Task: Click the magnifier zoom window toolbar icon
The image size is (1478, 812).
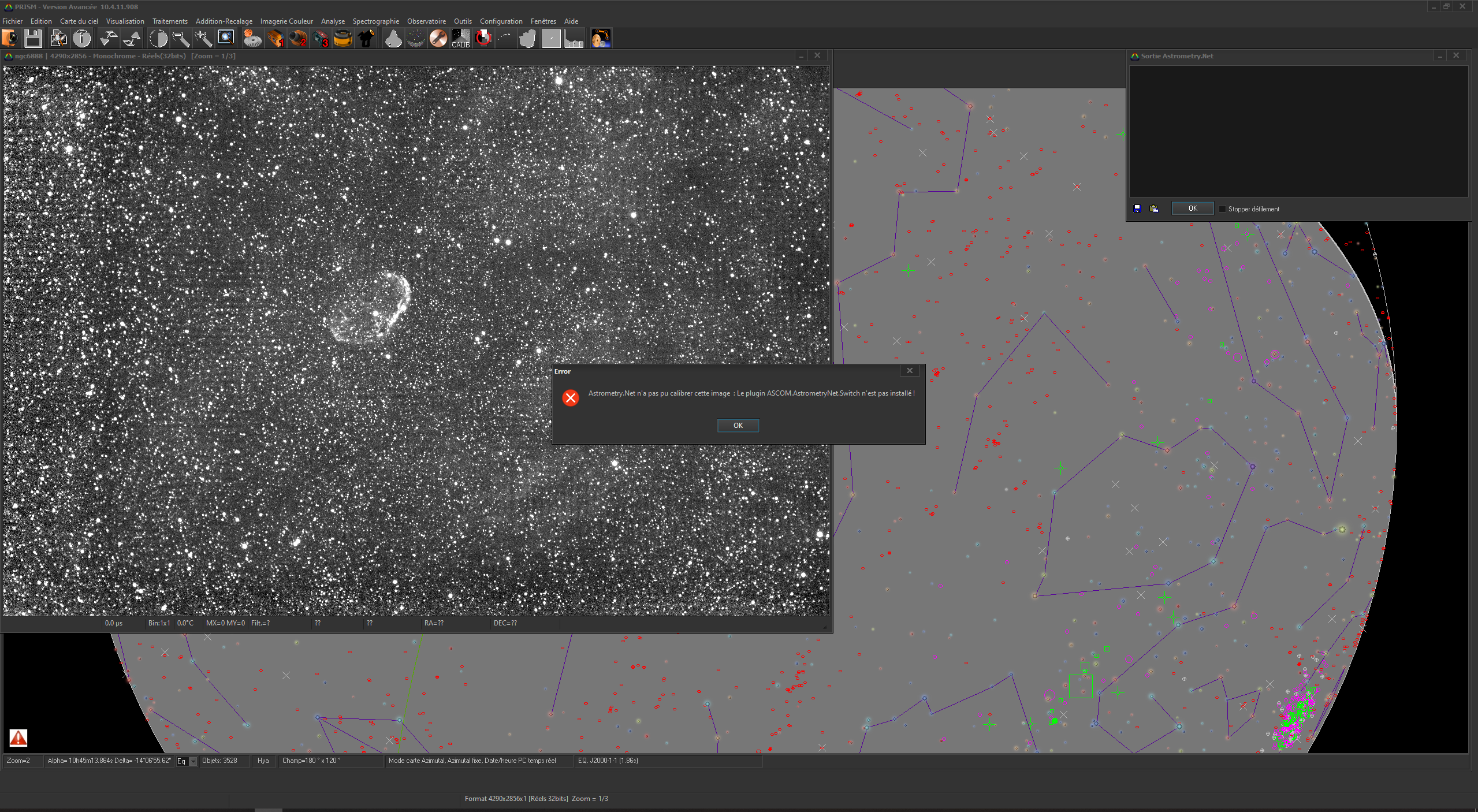Action: [226, 39]
